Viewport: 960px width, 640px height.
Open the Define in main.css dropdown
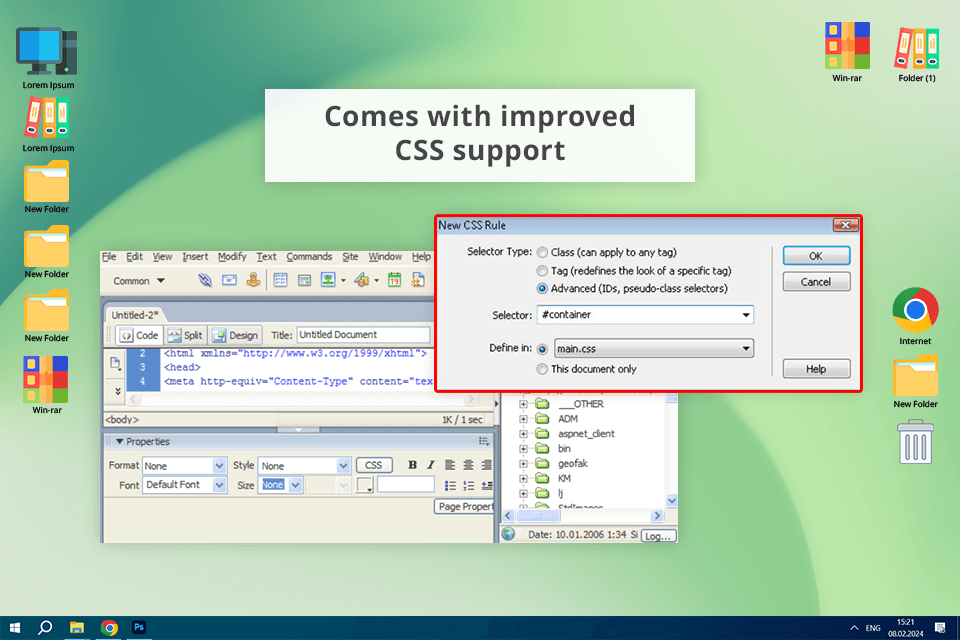[746, 348]
